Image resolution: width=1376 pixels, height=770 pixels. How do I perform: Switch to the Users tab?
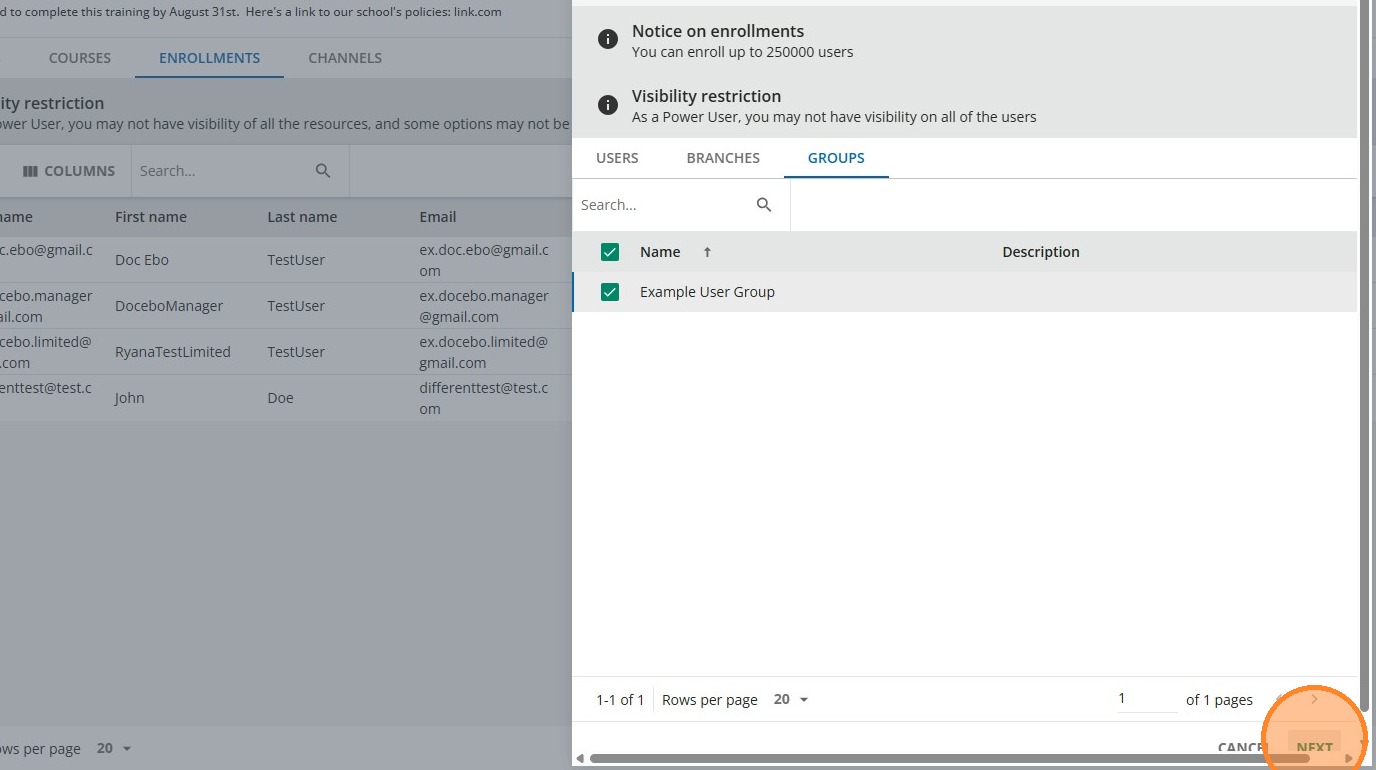pyautogui.click(x=617, y=158)
